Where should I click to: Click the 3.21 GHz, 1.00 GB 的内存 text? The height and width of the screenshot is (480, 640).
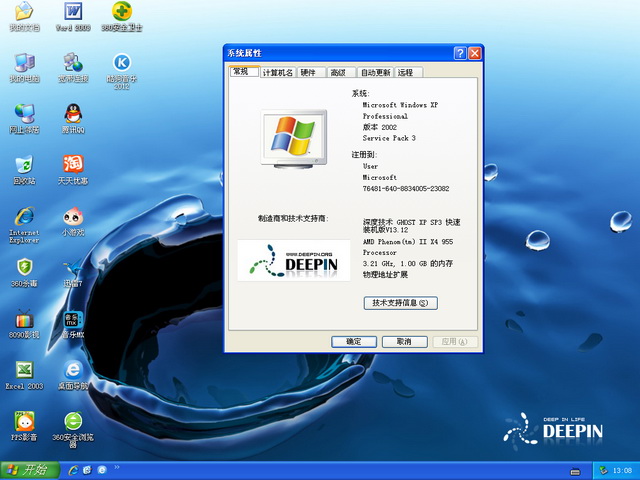click(x=408, y=264)
